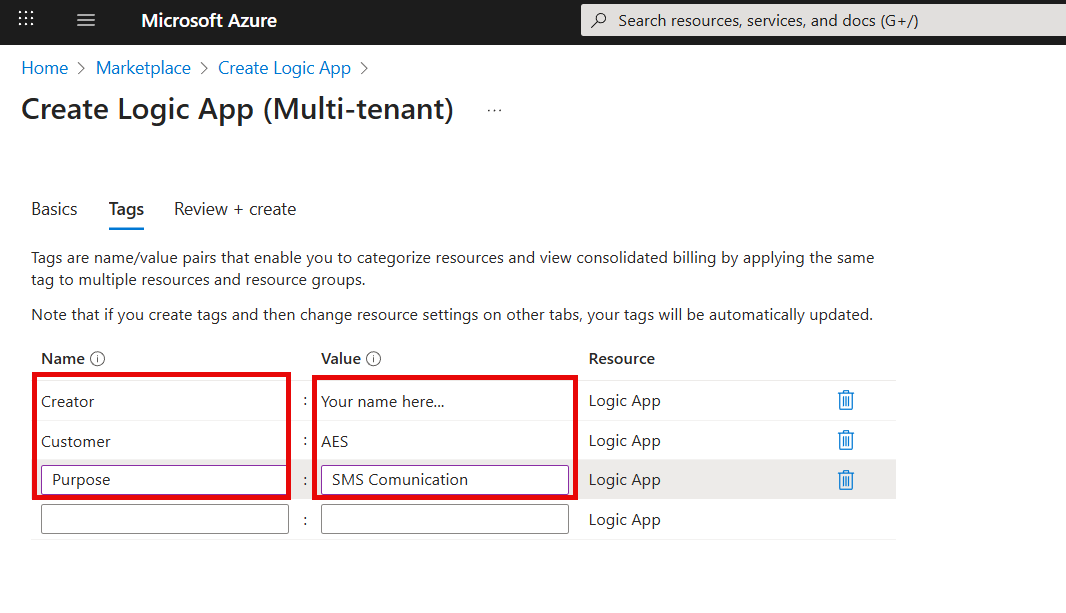Show info tooltip beside Value header
1066x613 pixels.
tap(374, 359)
